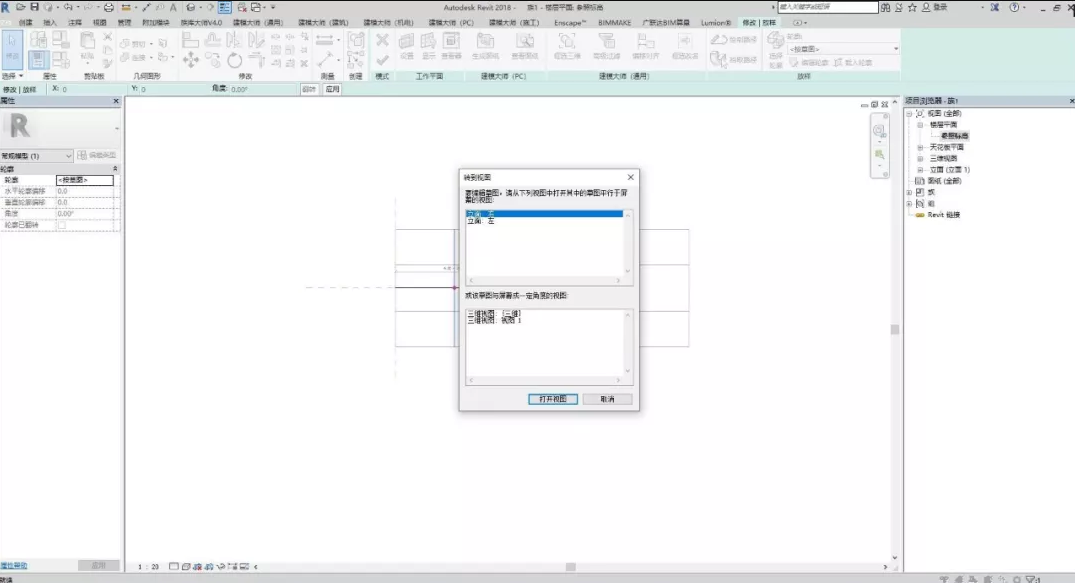Click the red X cancel mode icon
1075x583 pixels.
[382, 40]
